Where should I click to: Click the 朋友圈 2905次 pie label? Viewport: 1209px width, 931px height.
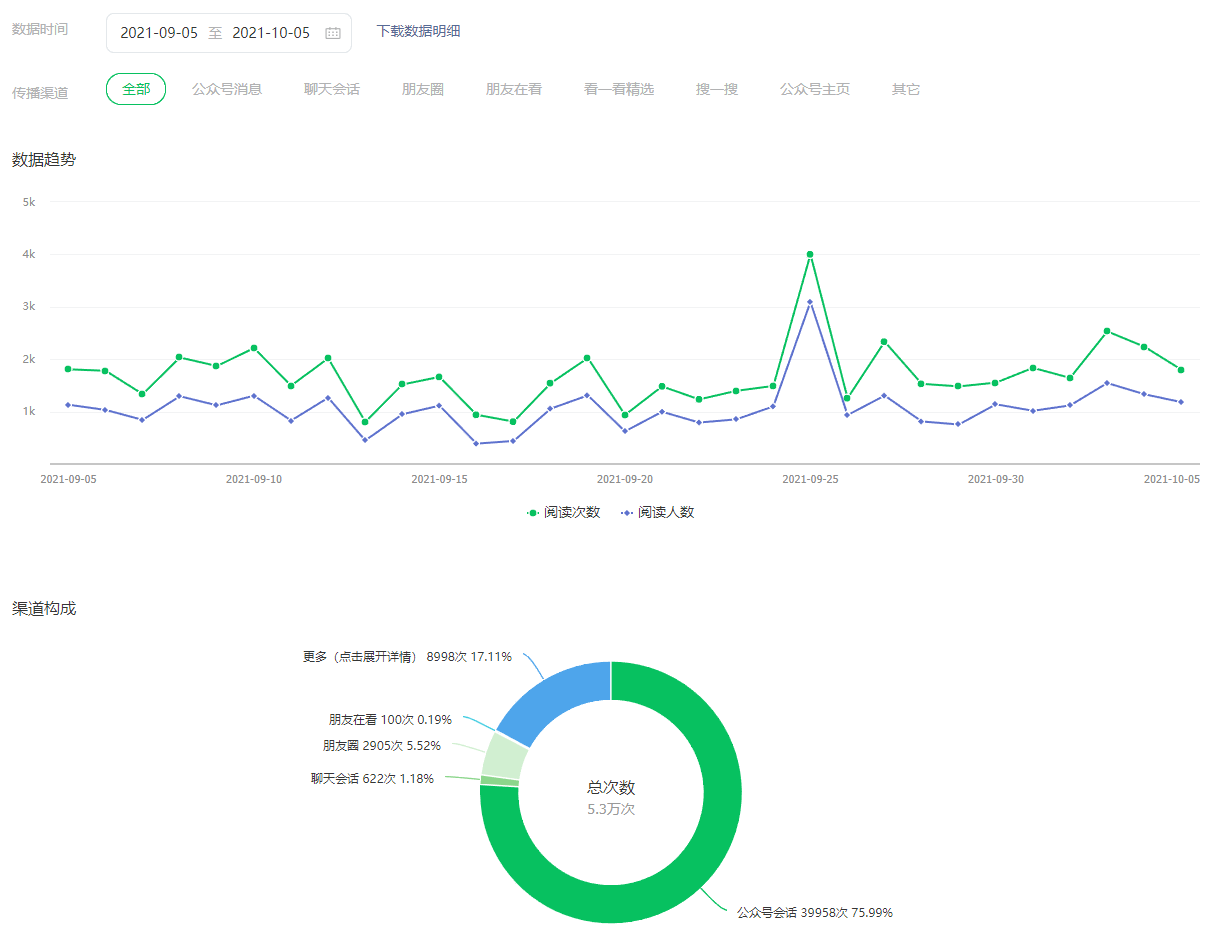point(381,745)
